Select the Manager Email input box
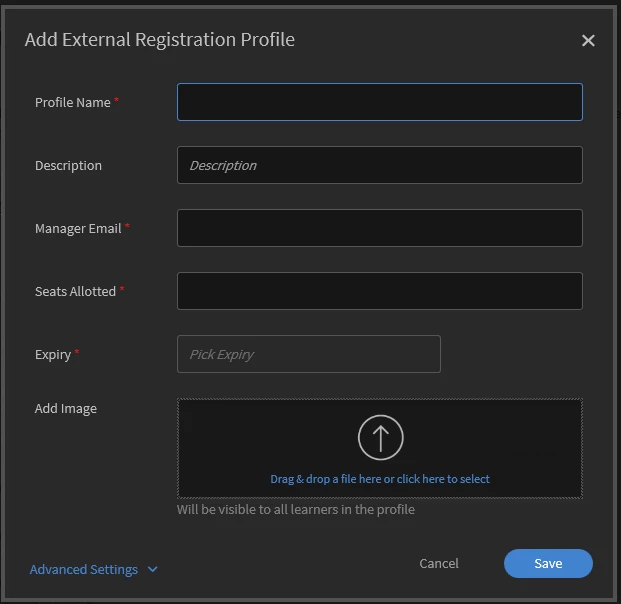Image resolution: width=621 pixels, height=604 pixels. tap(380, 228)
